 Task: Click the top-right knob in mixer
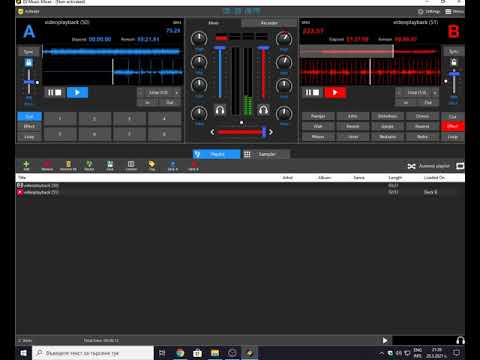tap(284, 39)
